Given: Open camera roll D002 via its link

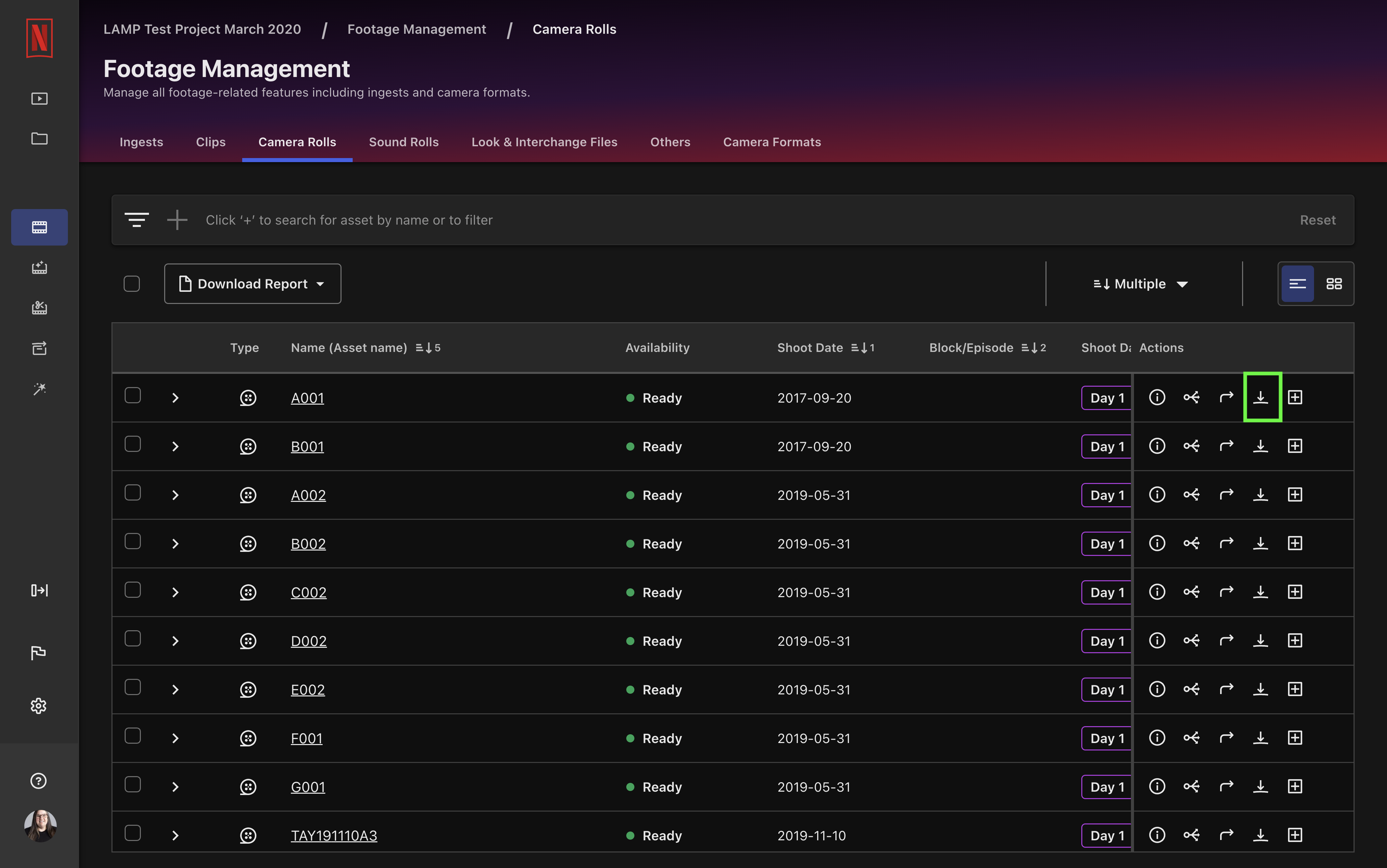Looking at the screenshot, I should point(309,641).
